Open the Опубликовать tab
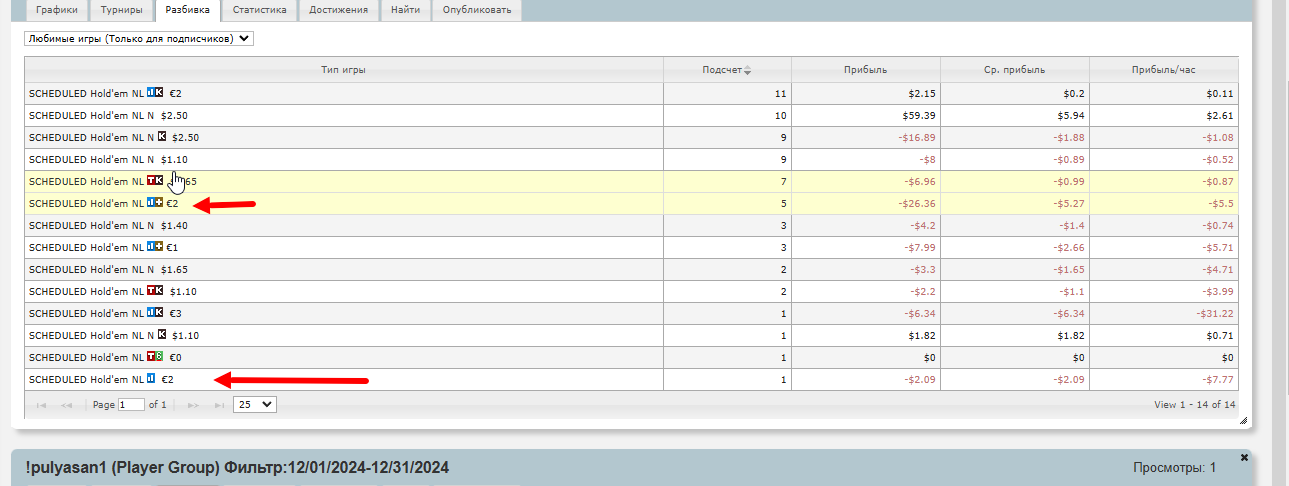The image size is (1289, 486). coord(476,10)
